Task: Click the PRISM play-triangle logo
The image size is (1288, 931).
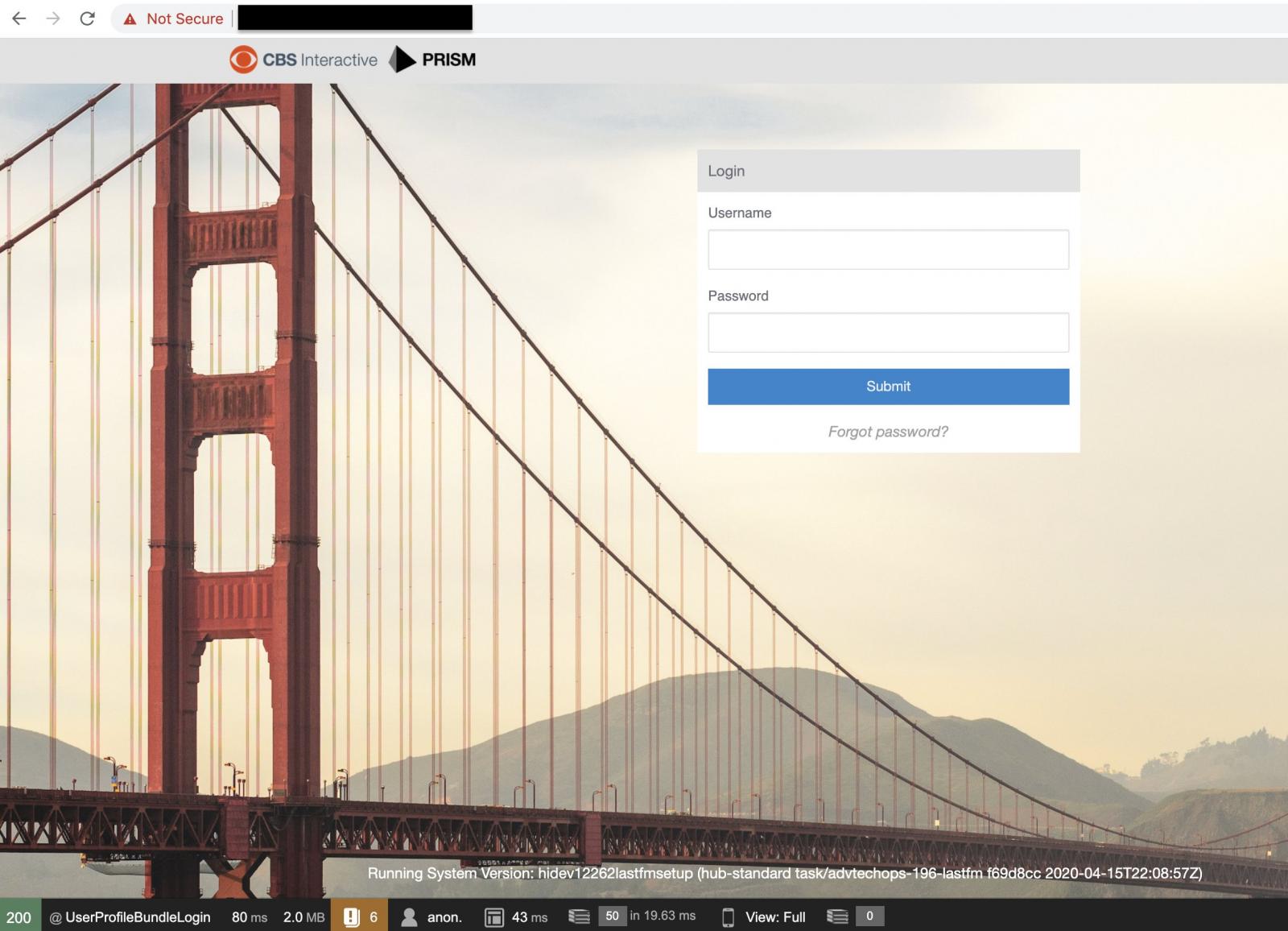Action: click(400, 59)
